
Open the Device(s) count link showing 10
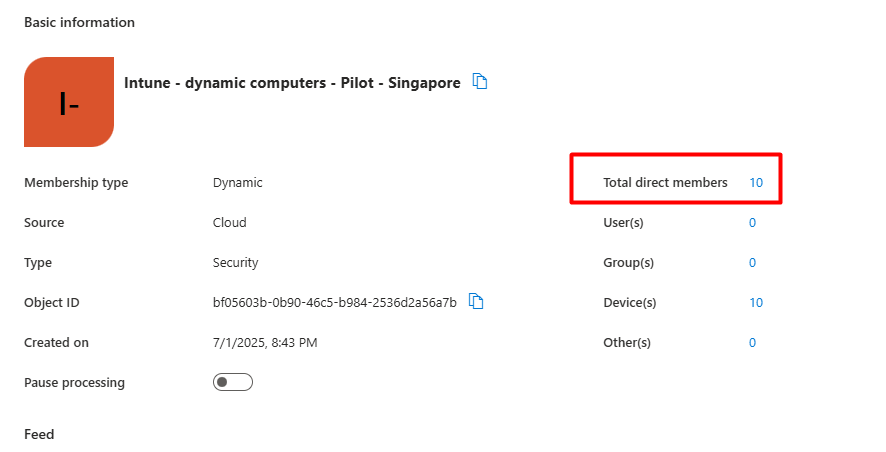[756, 303]
